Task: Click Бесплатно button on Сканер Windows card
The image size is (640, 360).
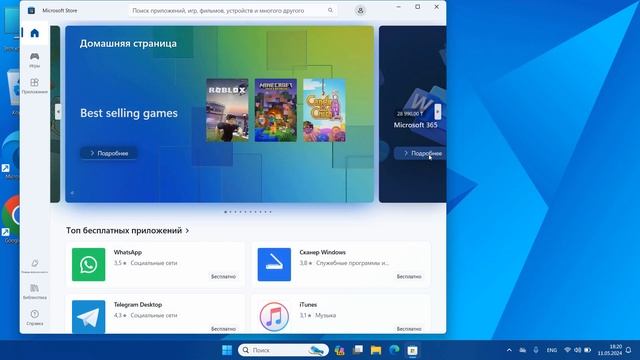Action: (x=409, y=276)
